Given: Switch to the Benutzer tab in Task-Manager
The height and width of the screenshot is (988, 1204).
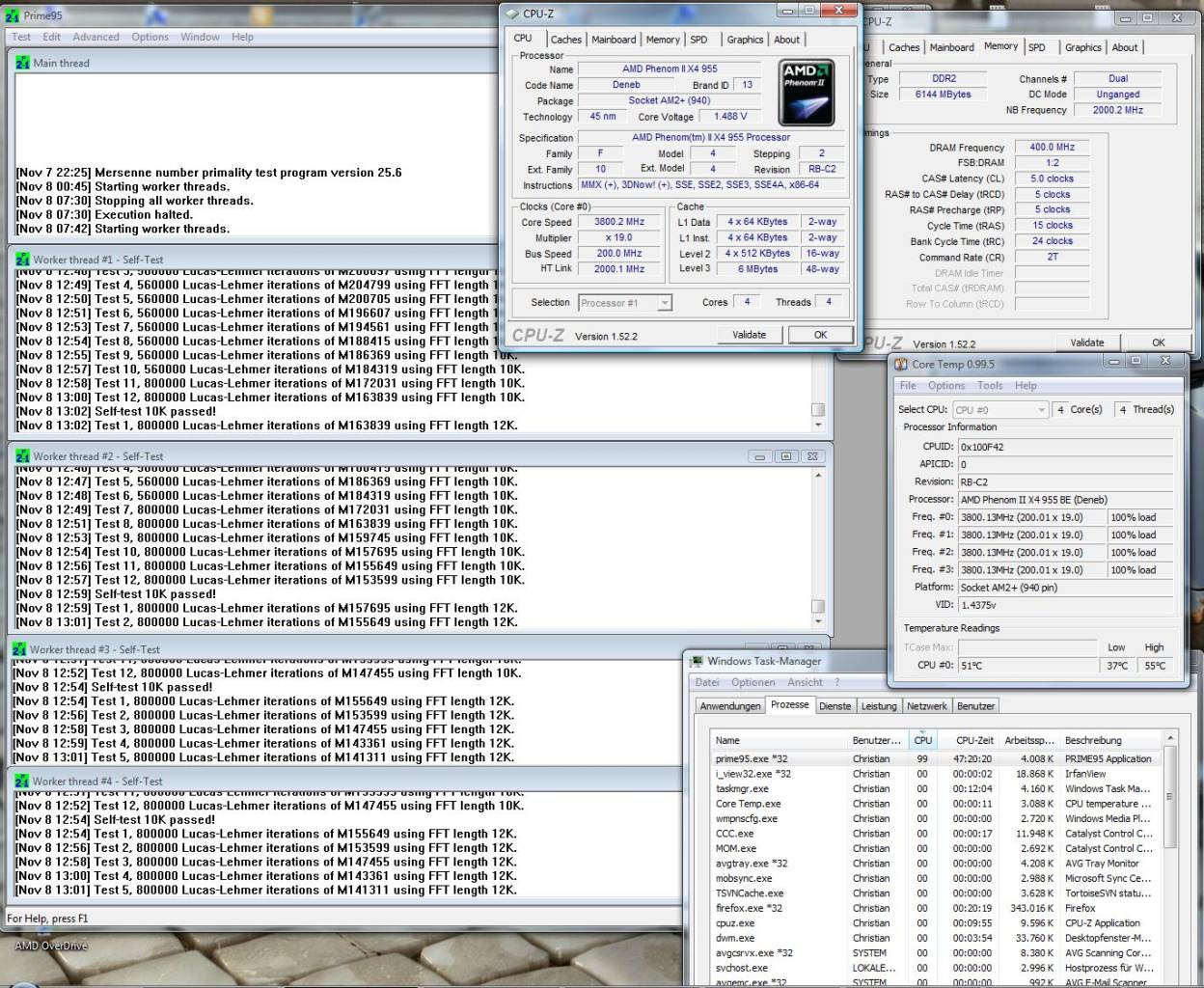Looking at the screenshot, I should pos(976,706).
